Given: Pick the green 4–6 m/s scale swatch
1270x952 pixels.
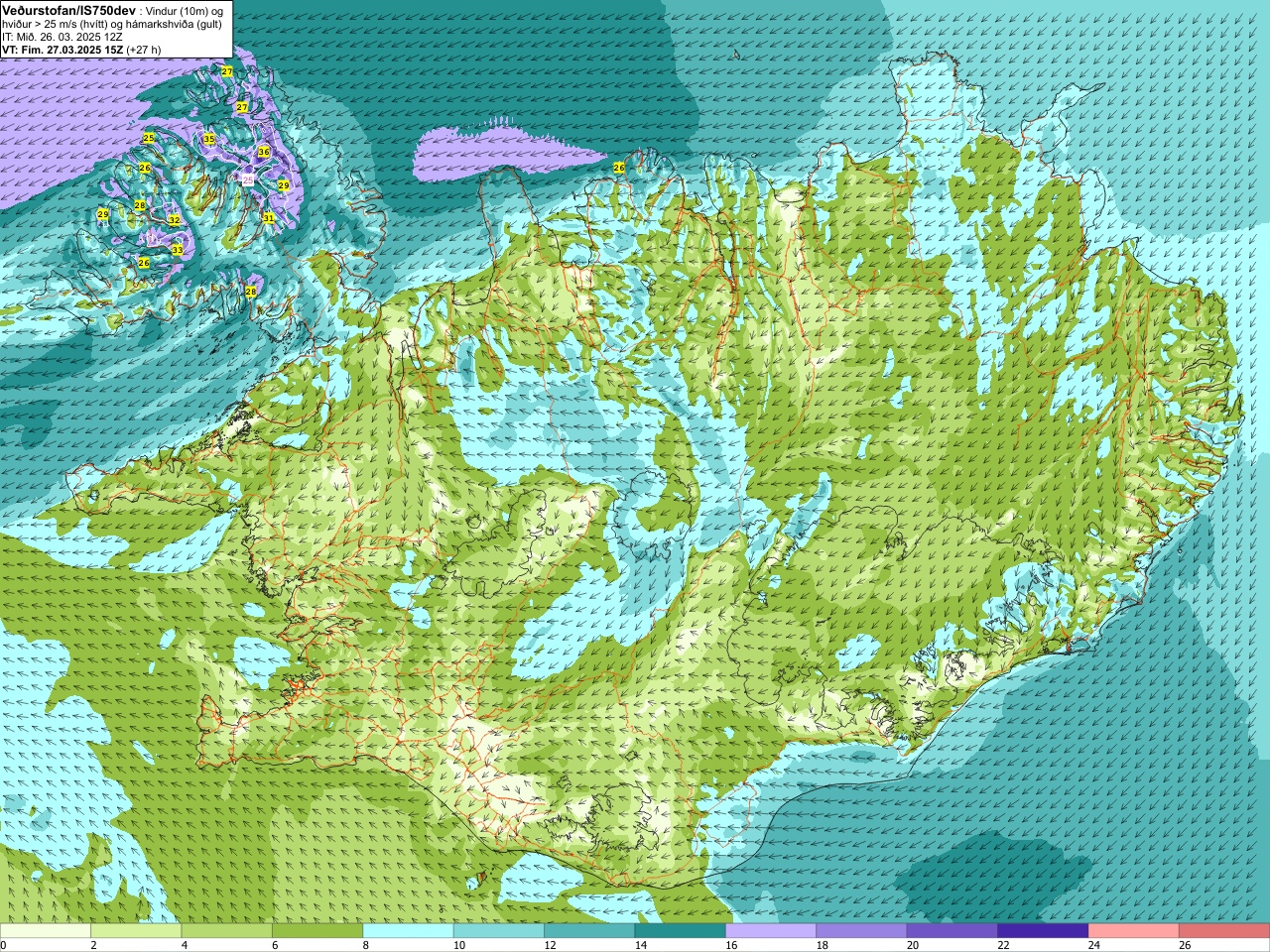Looking at the screenshot, I should click(x=227, y=931).
